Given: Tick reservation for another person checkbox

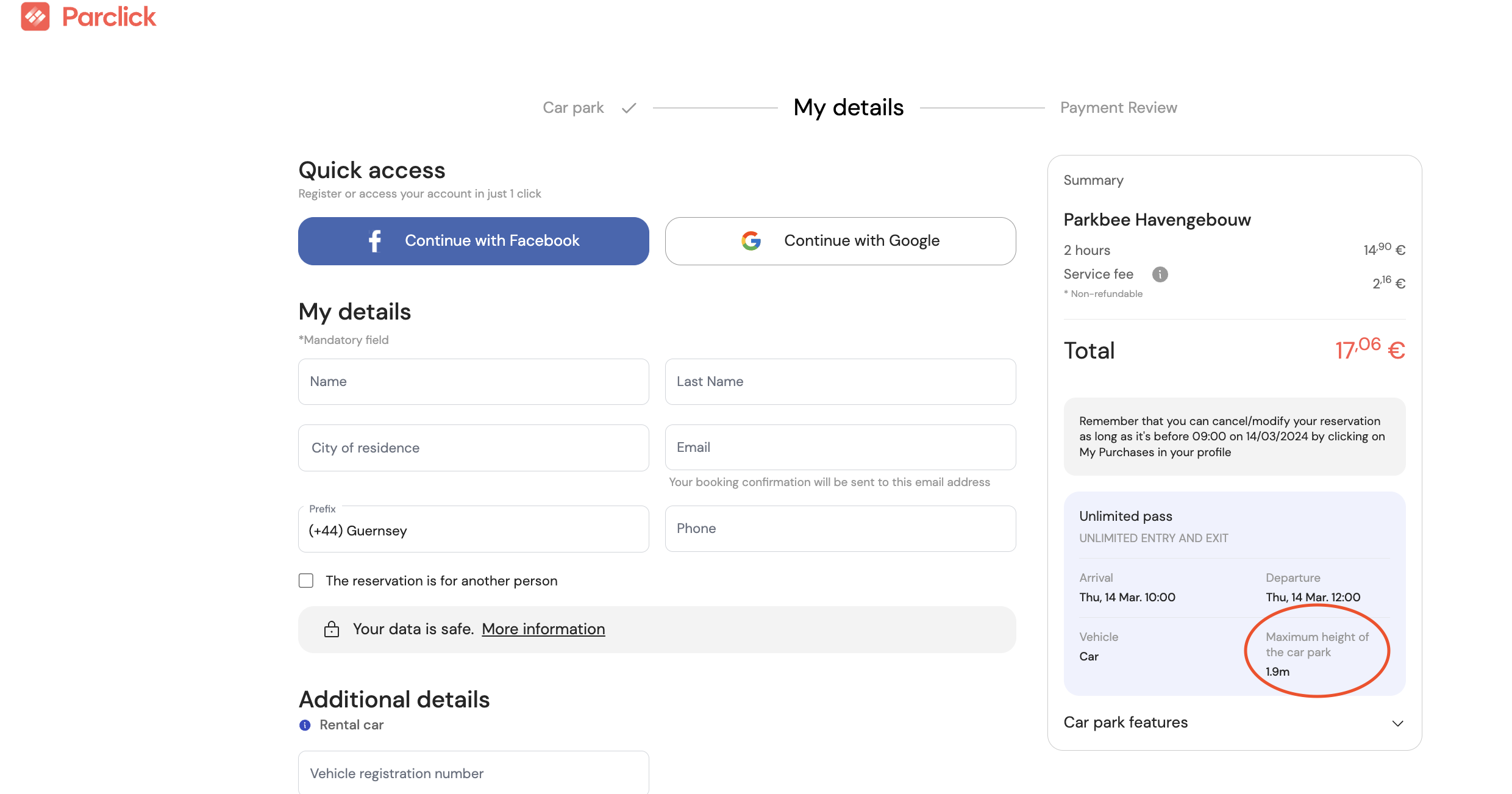Looking at the screenshot, I should click(306, 581).
